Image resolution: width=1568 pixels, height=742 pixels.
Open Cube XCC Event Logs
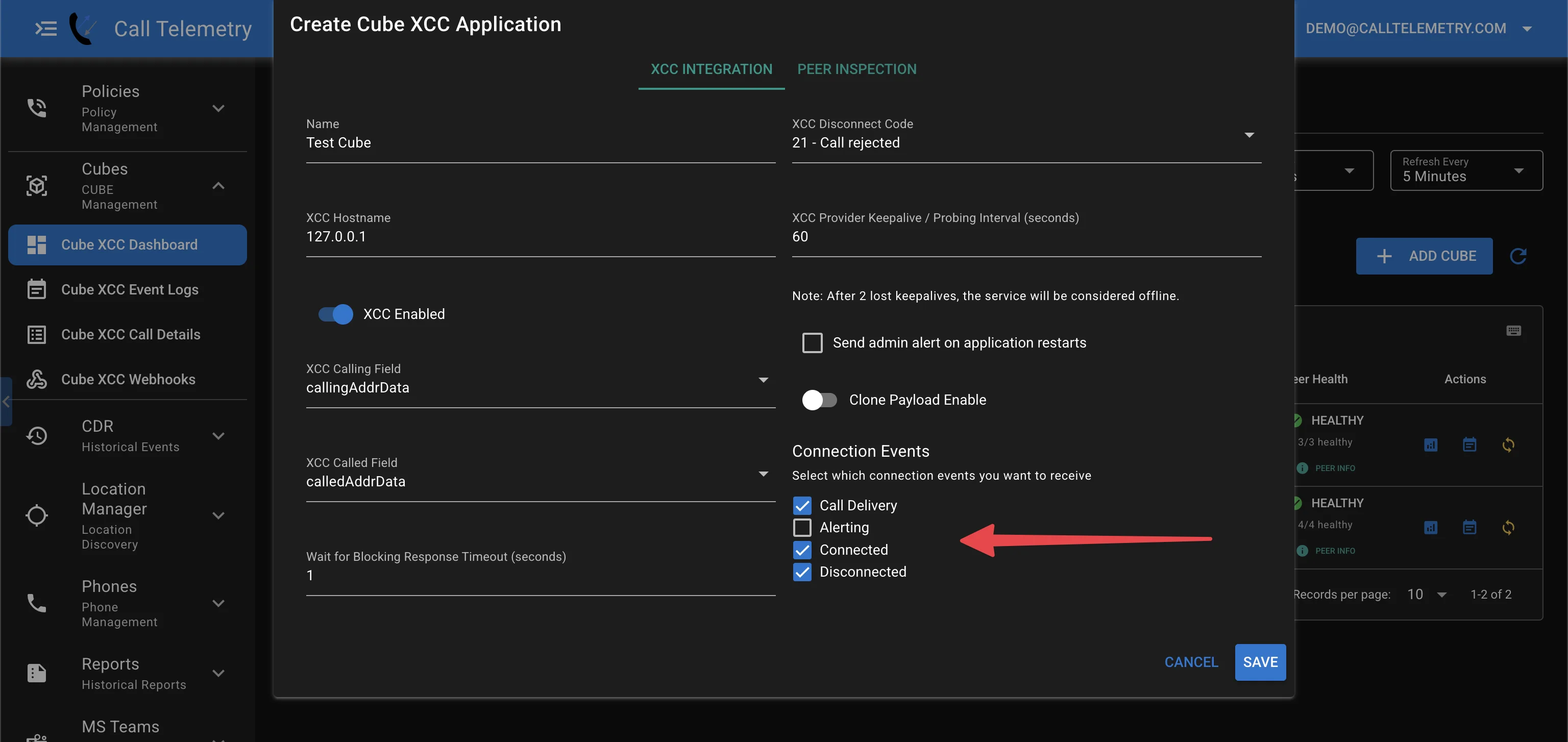(x=127, y=289)
